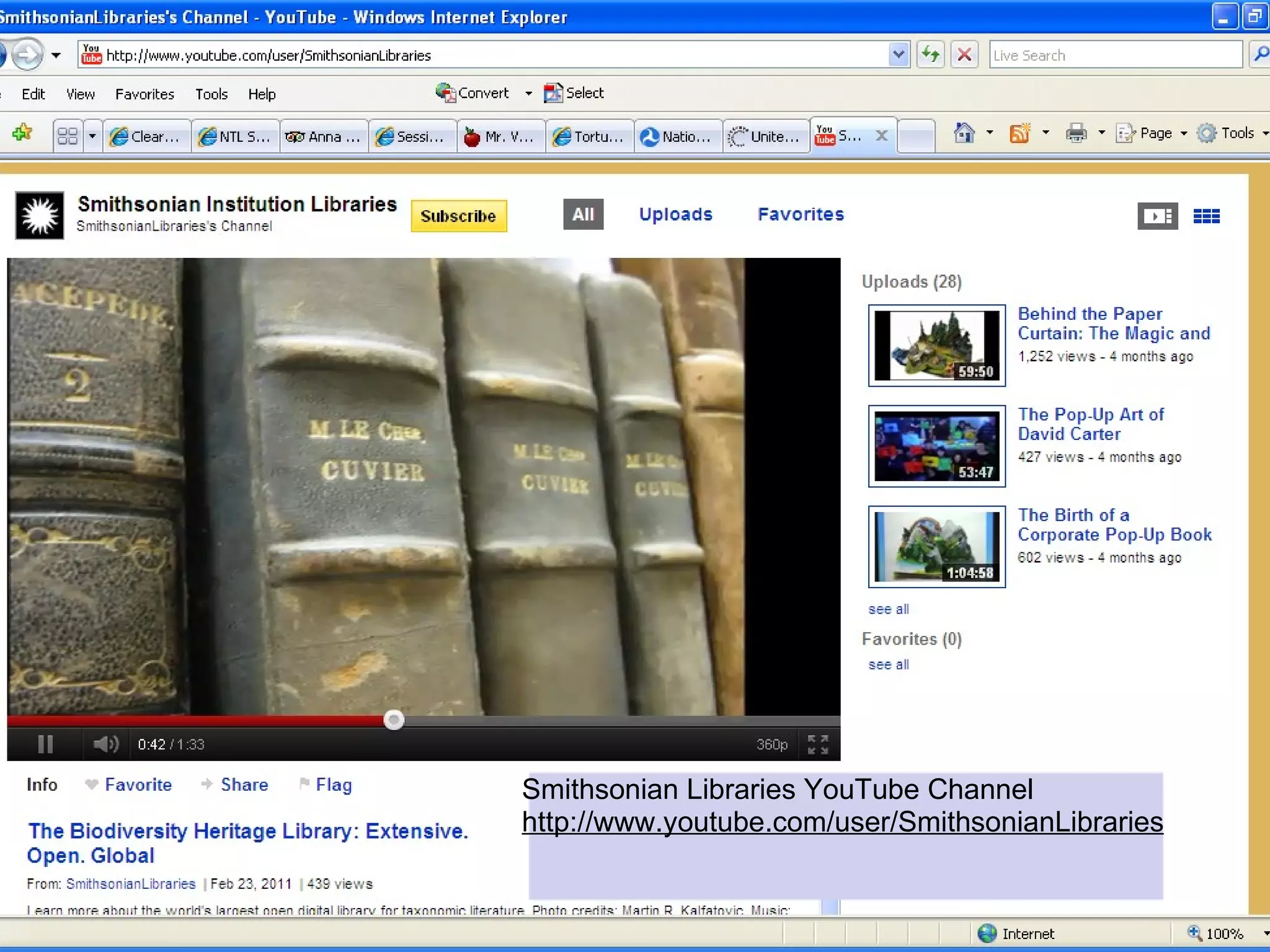Viewport: 1270px width, 952px height.
Task: Open the Favorites menu
Action: pyautogui.click(x=144, y=94)
